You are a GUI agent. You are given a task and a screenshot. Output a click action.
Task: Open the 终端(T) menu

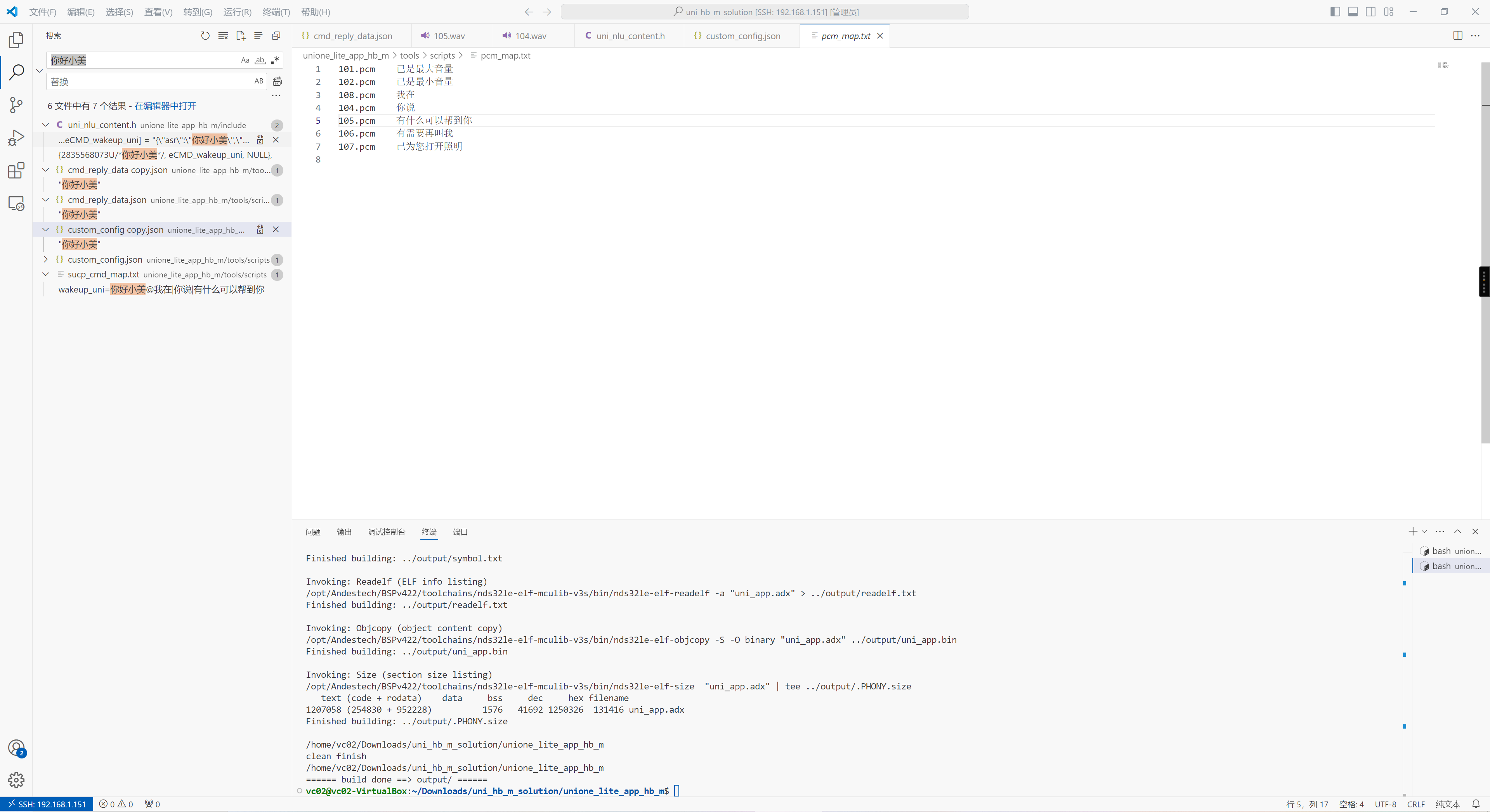(276, 12)
